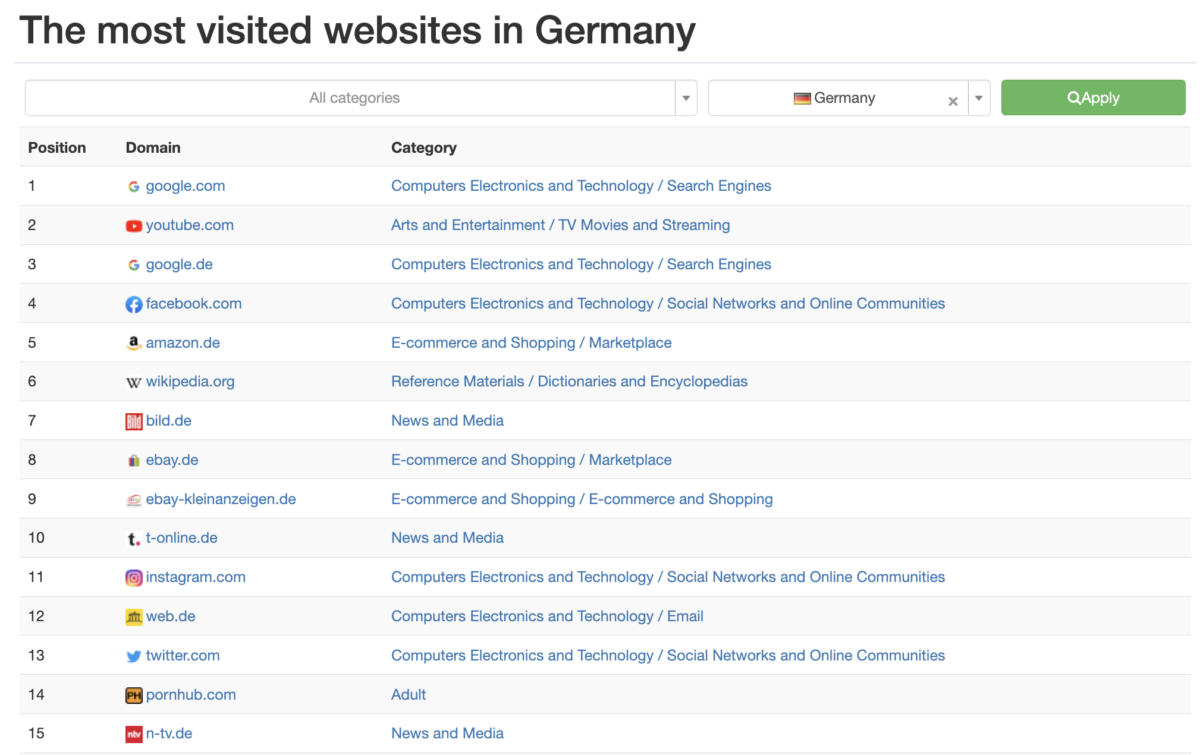Screen dimensions: 1200x755
Task: Click the eBay favicon beside ebay.de
Action: [134, 461]
